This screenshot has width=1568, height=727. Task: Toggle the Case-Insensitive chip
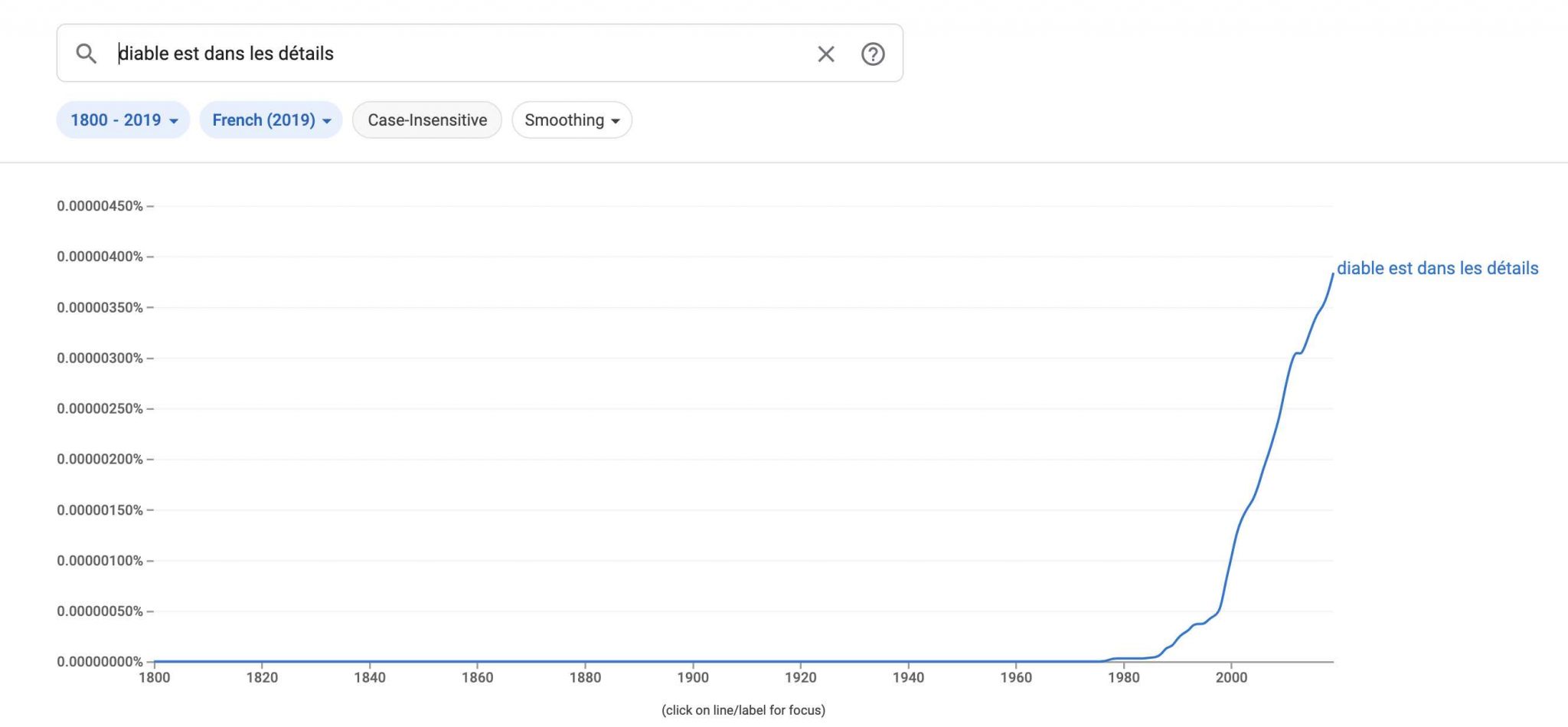426,120
